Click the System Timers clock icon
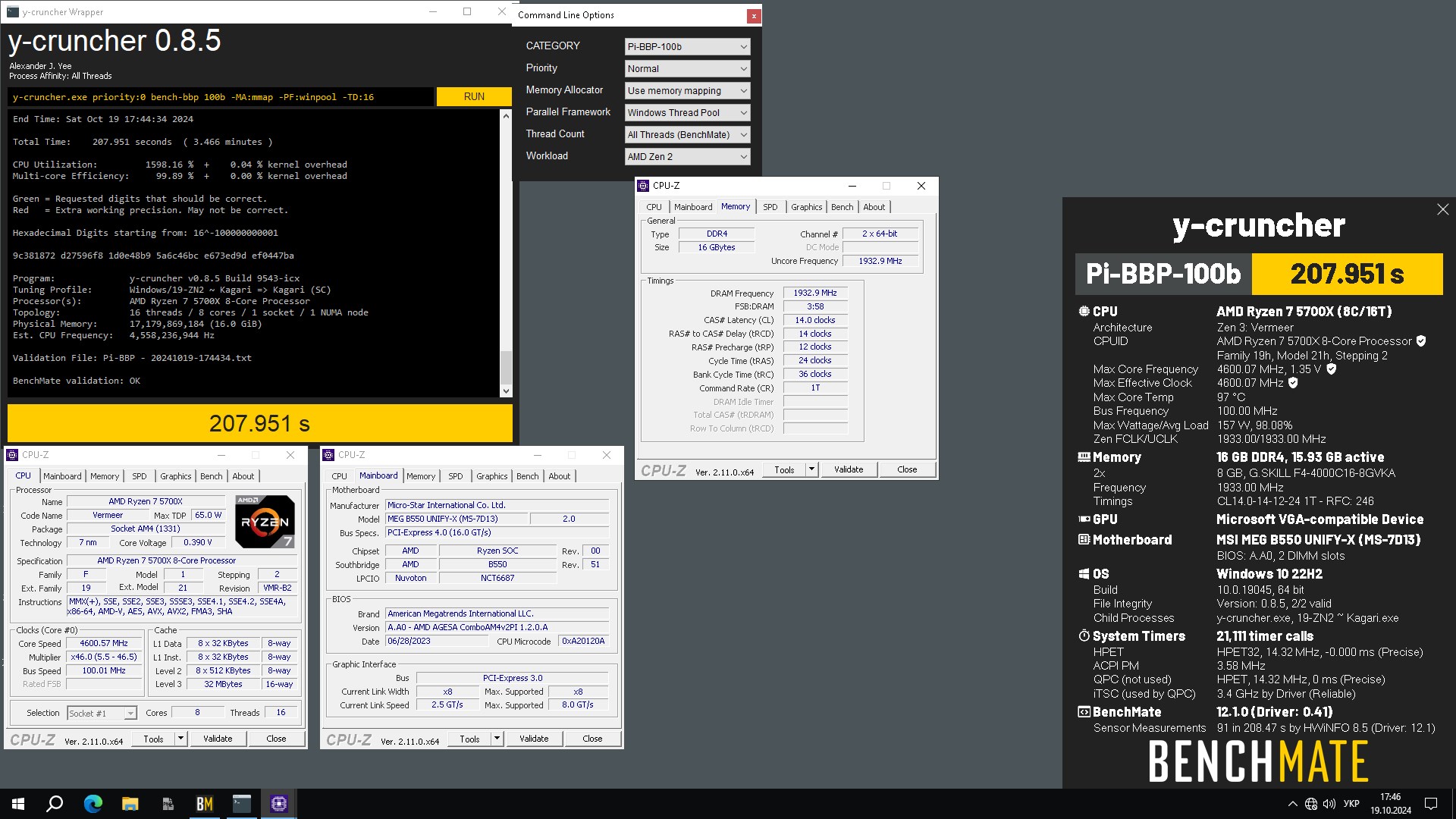Viewport: 1456px width, 819px height. pos(1084,636)
